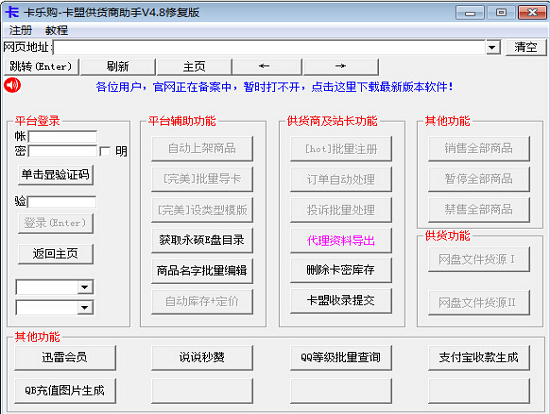Click the 跳转 (Enter) button

click(41, 66)
